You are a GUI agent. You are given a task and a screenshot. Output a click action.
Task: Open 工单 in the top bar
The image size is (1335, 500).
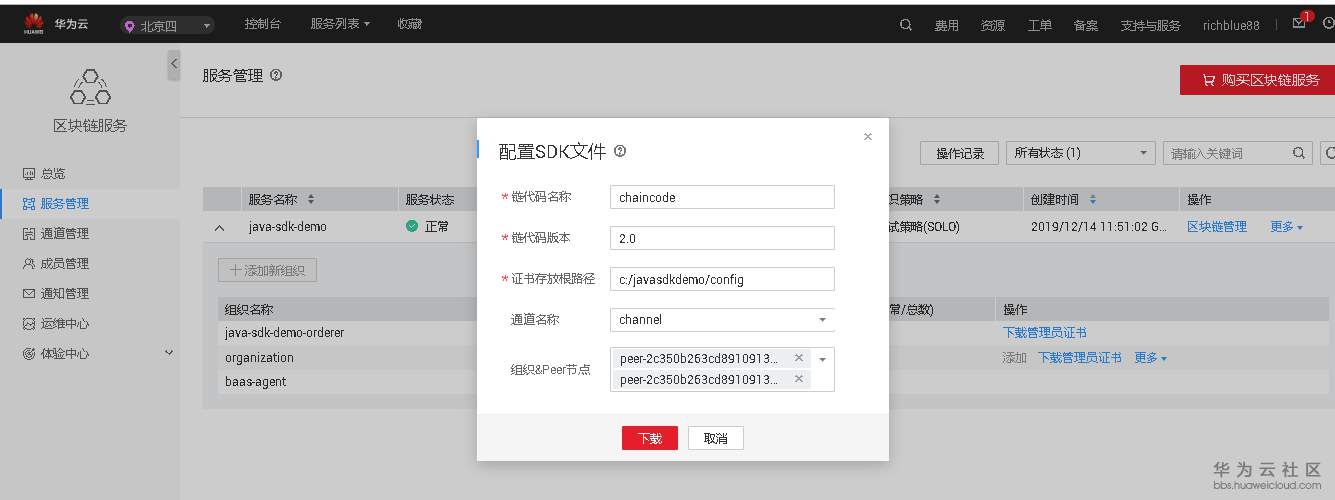tap(1040, 26)
